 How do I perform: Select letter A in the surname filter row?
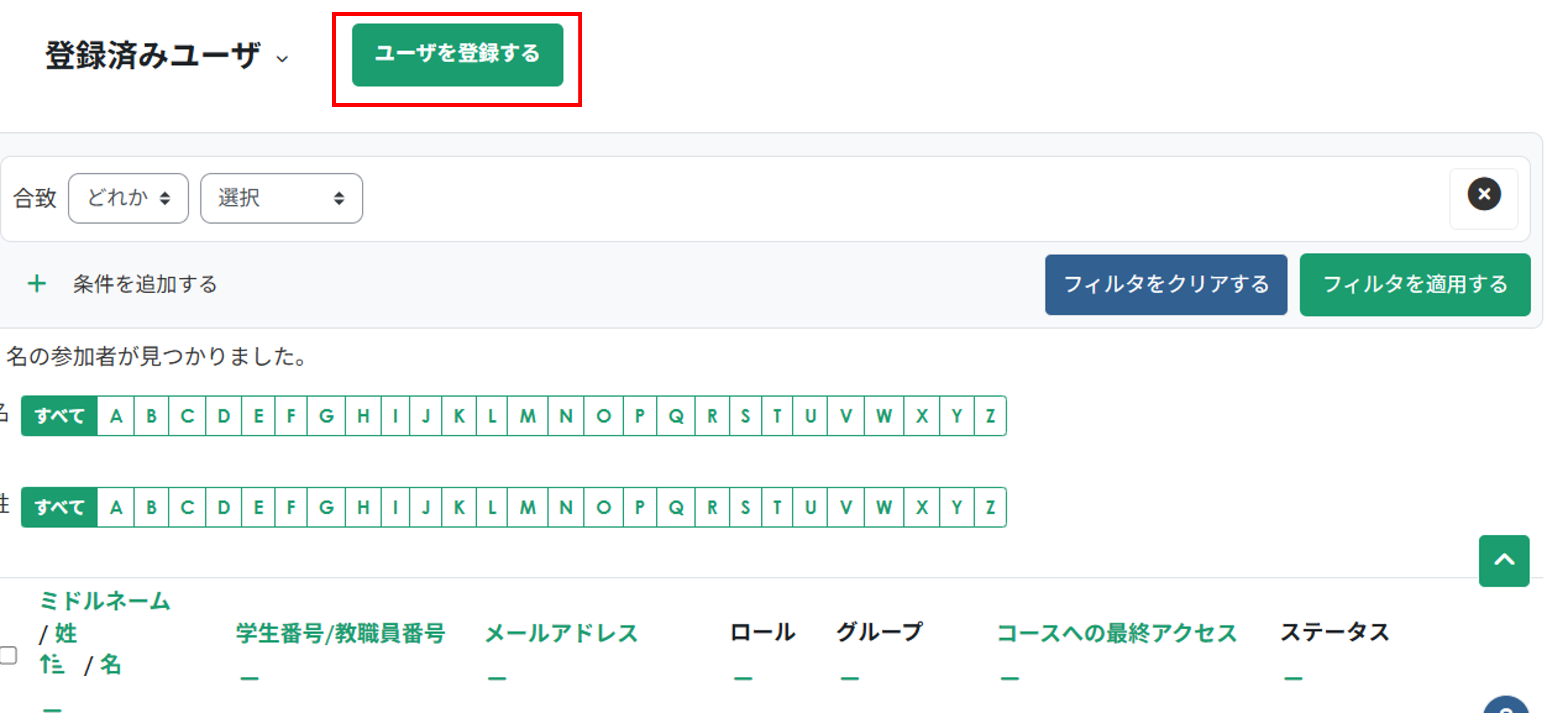[x=116, y=507]
